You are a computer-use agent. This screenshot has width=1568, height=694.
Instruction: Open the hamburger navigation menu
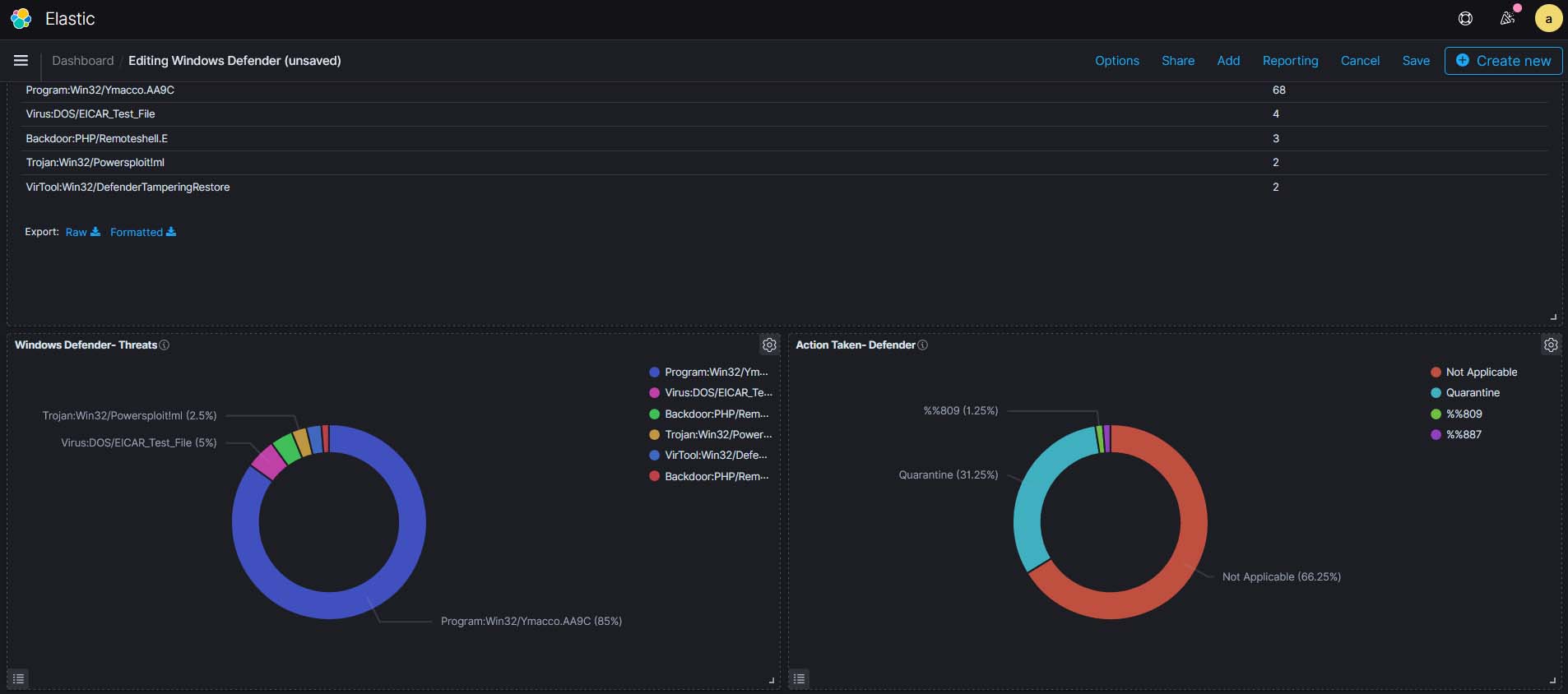21,60
